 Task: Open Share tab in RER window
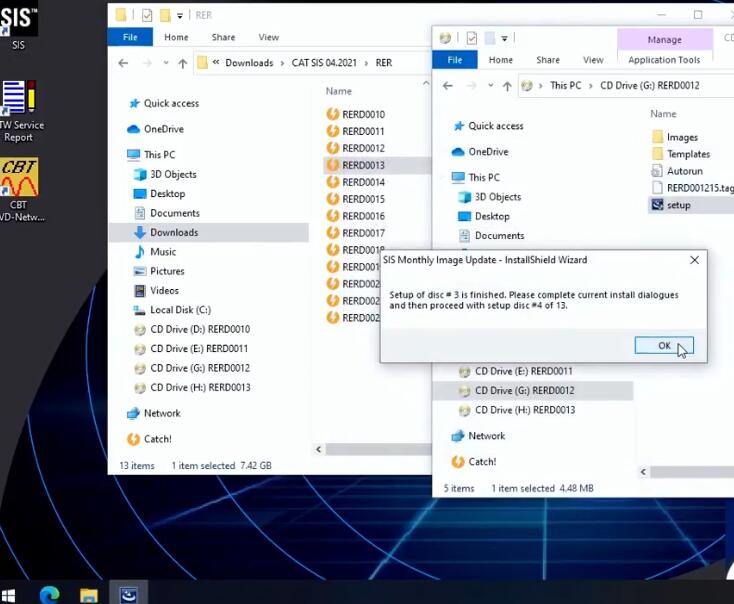click(x=223, y=37)
